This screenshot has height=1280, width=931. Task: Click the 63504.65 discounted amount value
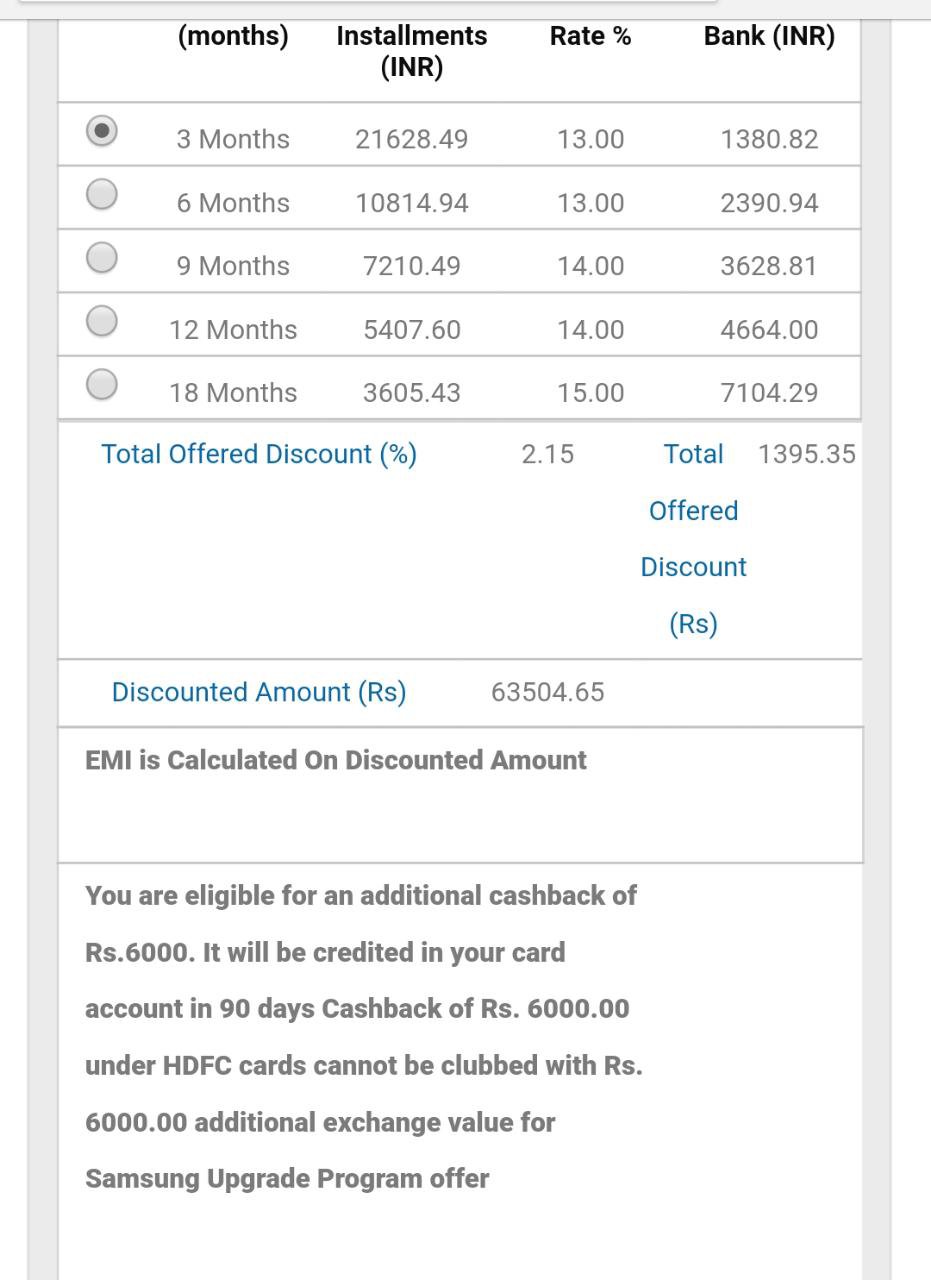coord(547,692)
